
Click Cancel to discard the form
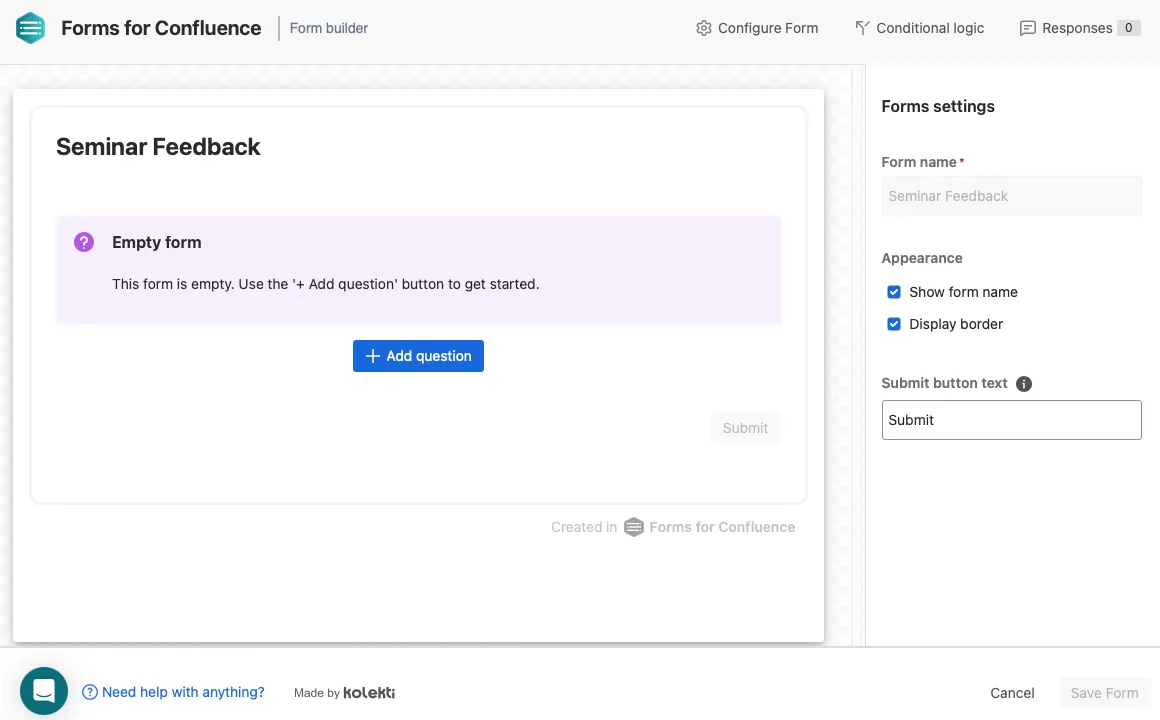[1012, 693]
